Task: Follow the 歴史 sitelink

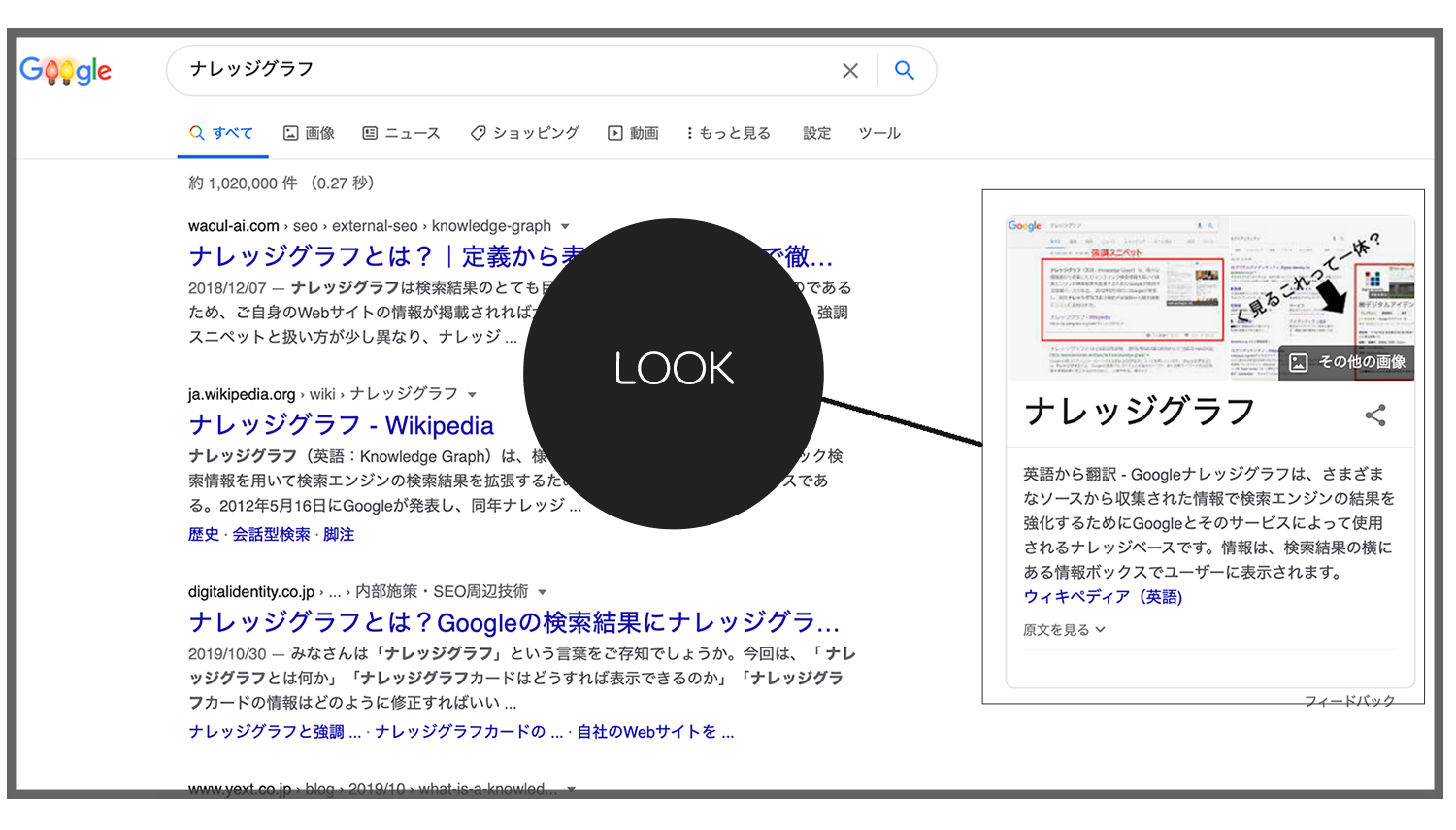Action: pyautogui.click(x=204, y=535)
